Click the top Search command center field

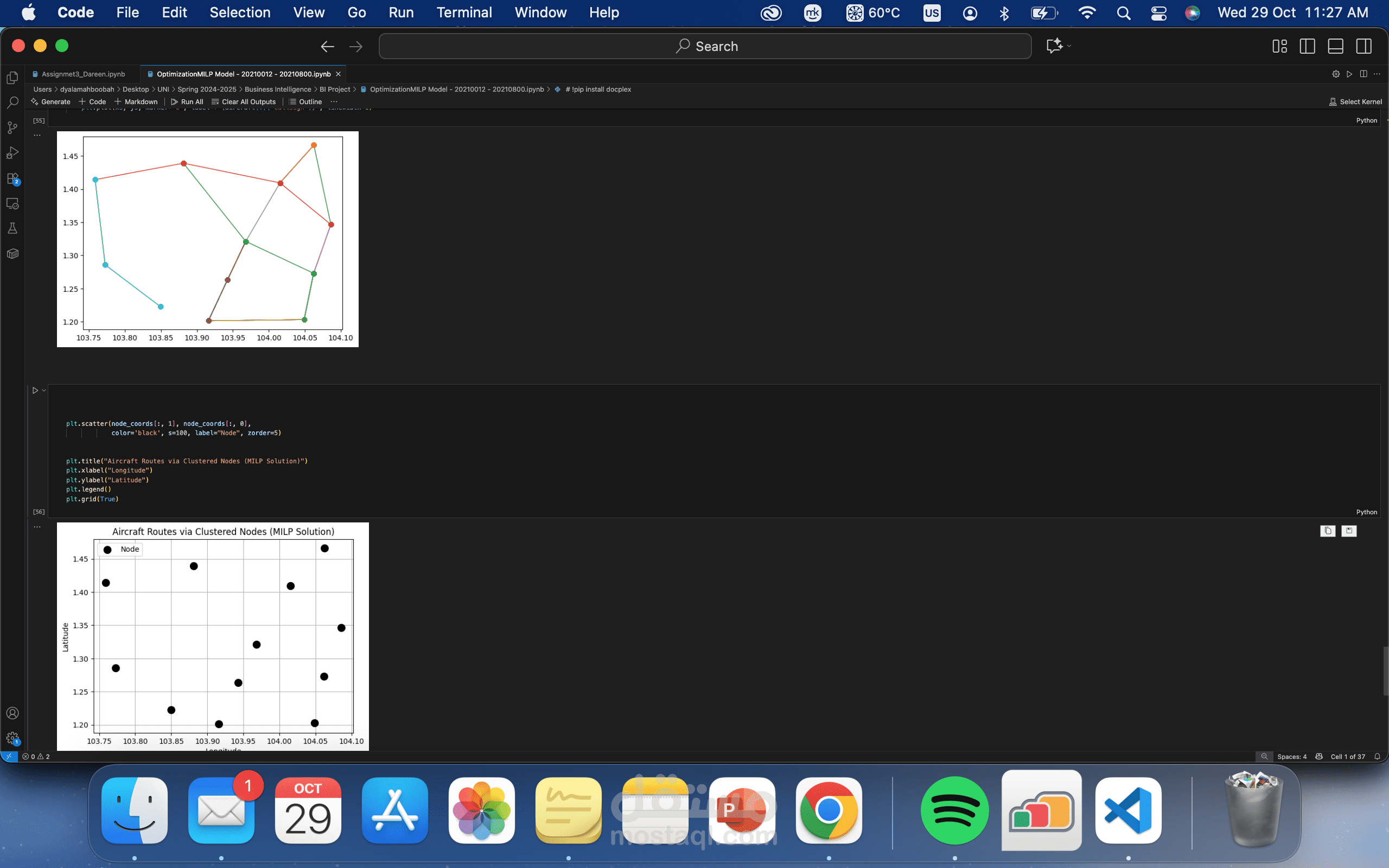click(705, 47)
